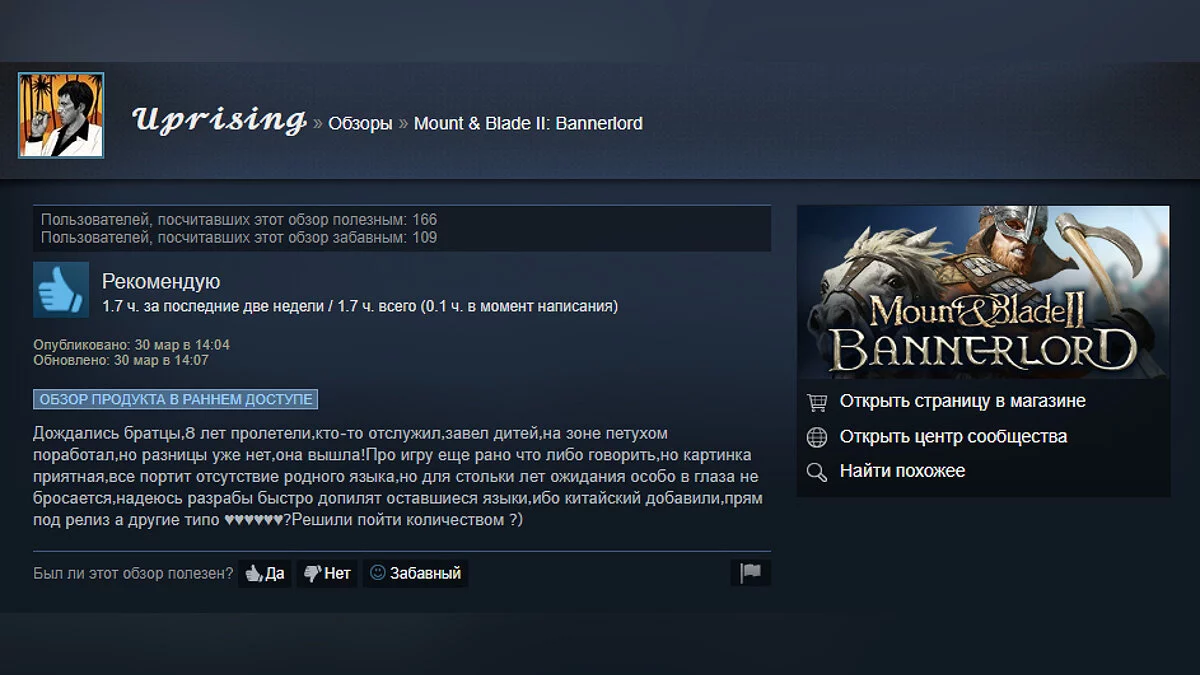
Task: Open Mount & Blade II: Bannerlord breadcrumb
Action: tap(528, 124)
